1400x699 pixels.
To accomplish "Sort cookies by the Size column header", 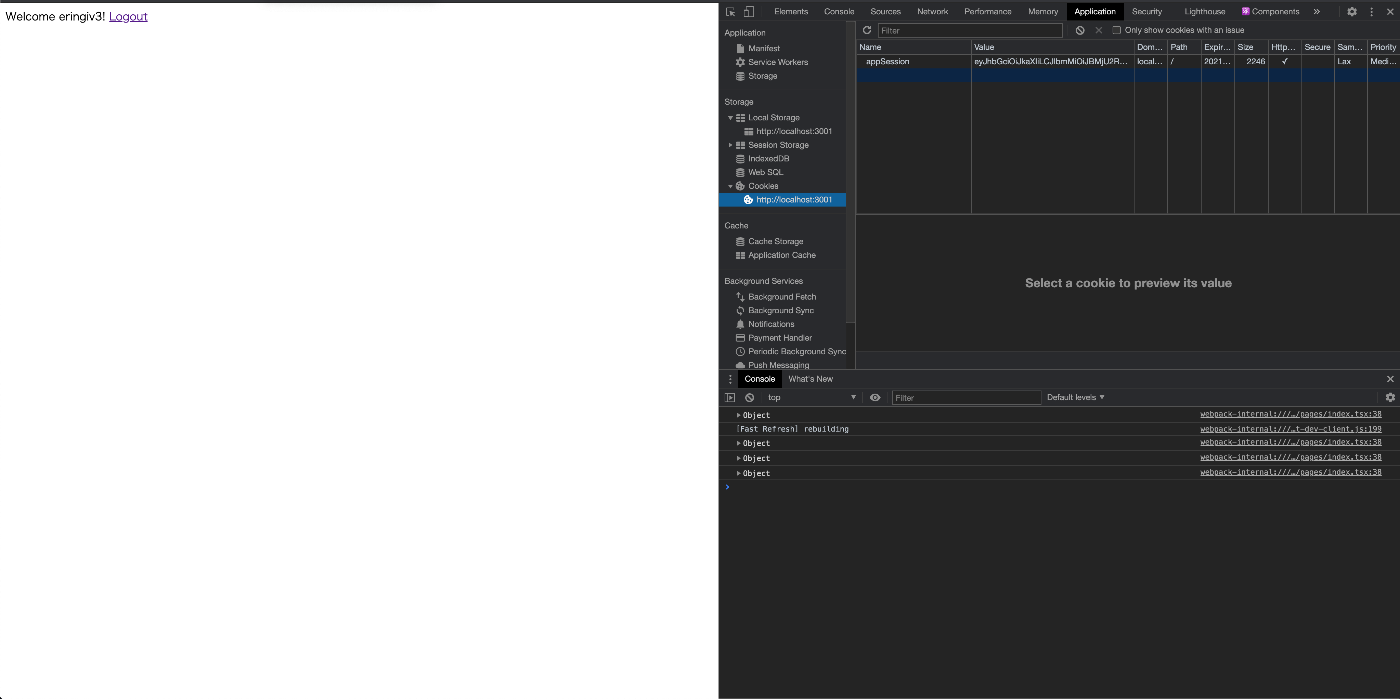I will point(1251,47).
